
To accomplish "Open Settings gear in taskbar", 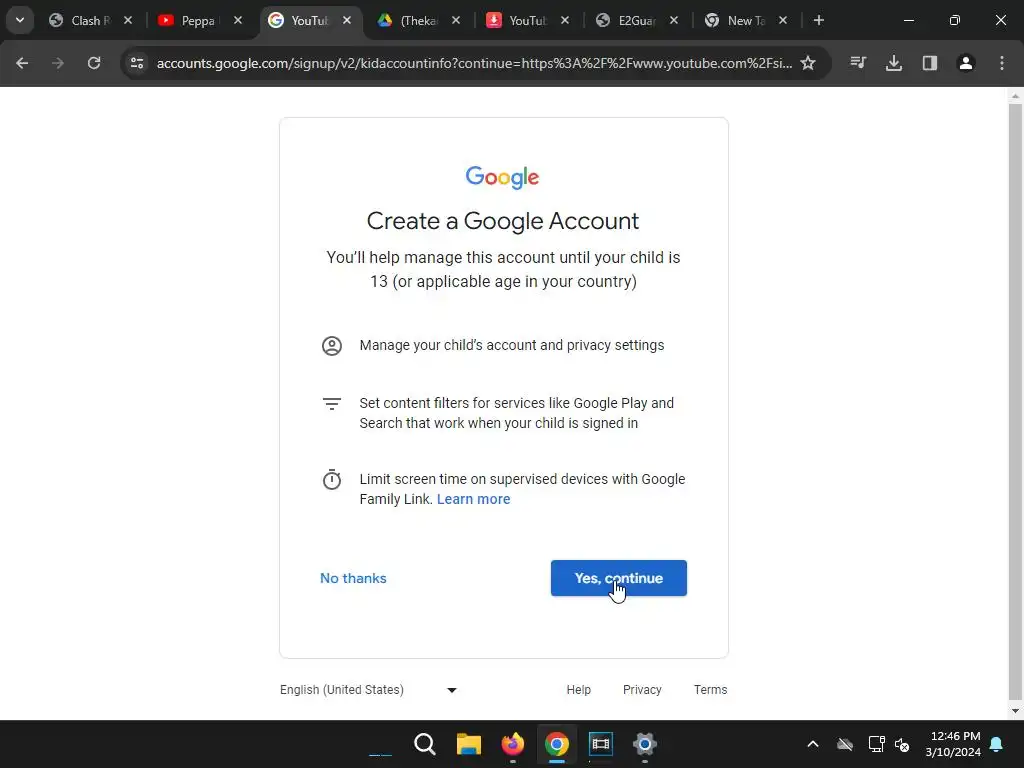I will (645, 744).
